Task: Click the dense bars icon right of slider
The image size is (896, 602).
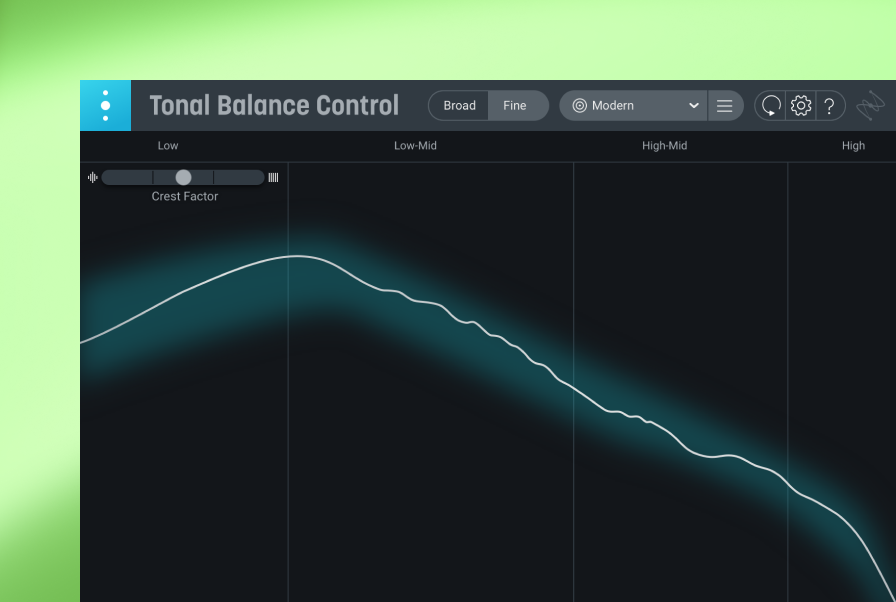Action: (273, 178)
